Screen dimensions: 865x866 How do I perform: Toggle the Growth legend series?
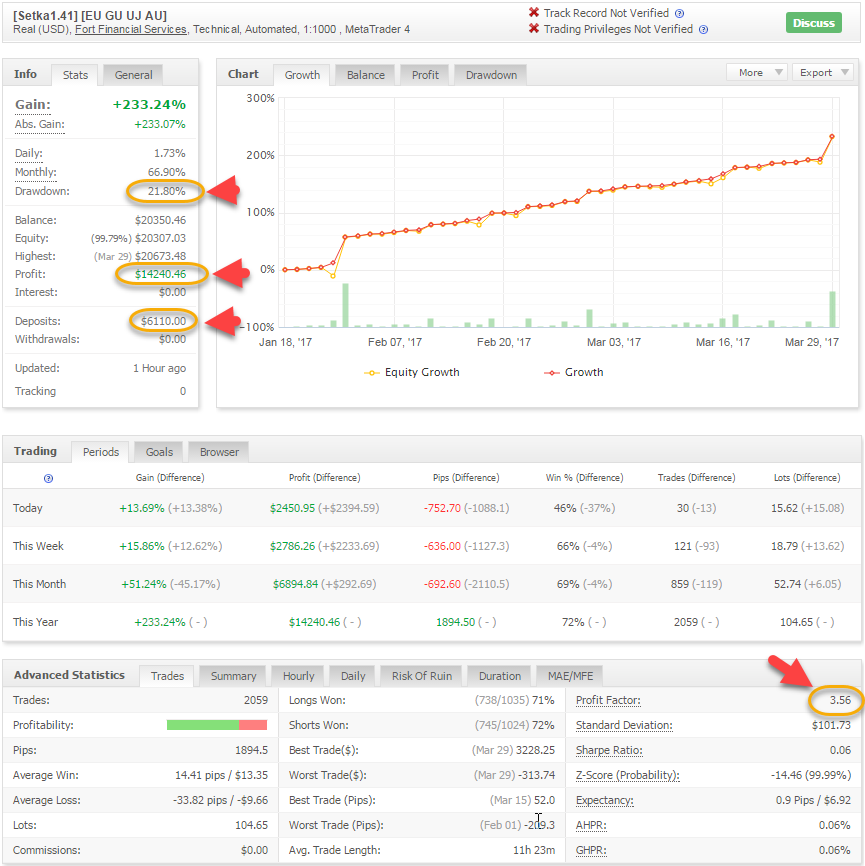pyautogui.click(x=574, y=372)
